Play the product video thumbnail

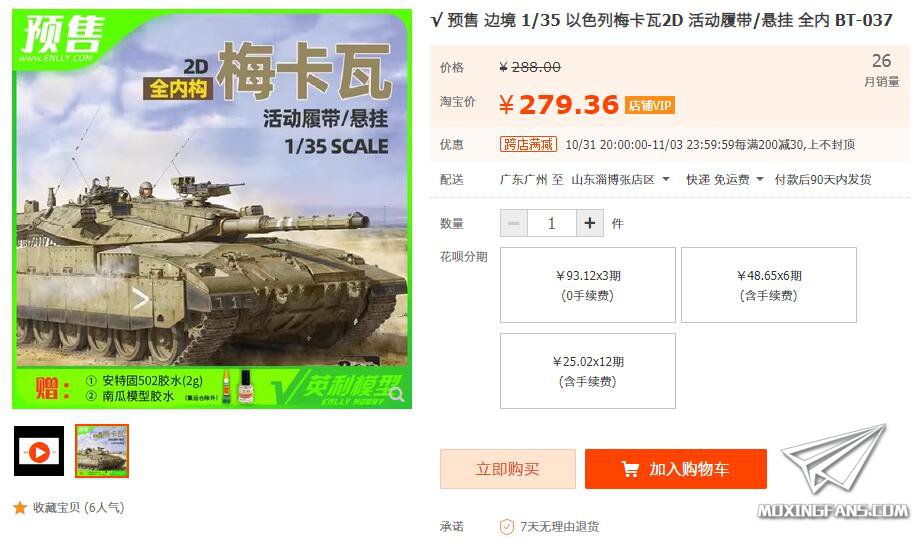coord(39,451)
